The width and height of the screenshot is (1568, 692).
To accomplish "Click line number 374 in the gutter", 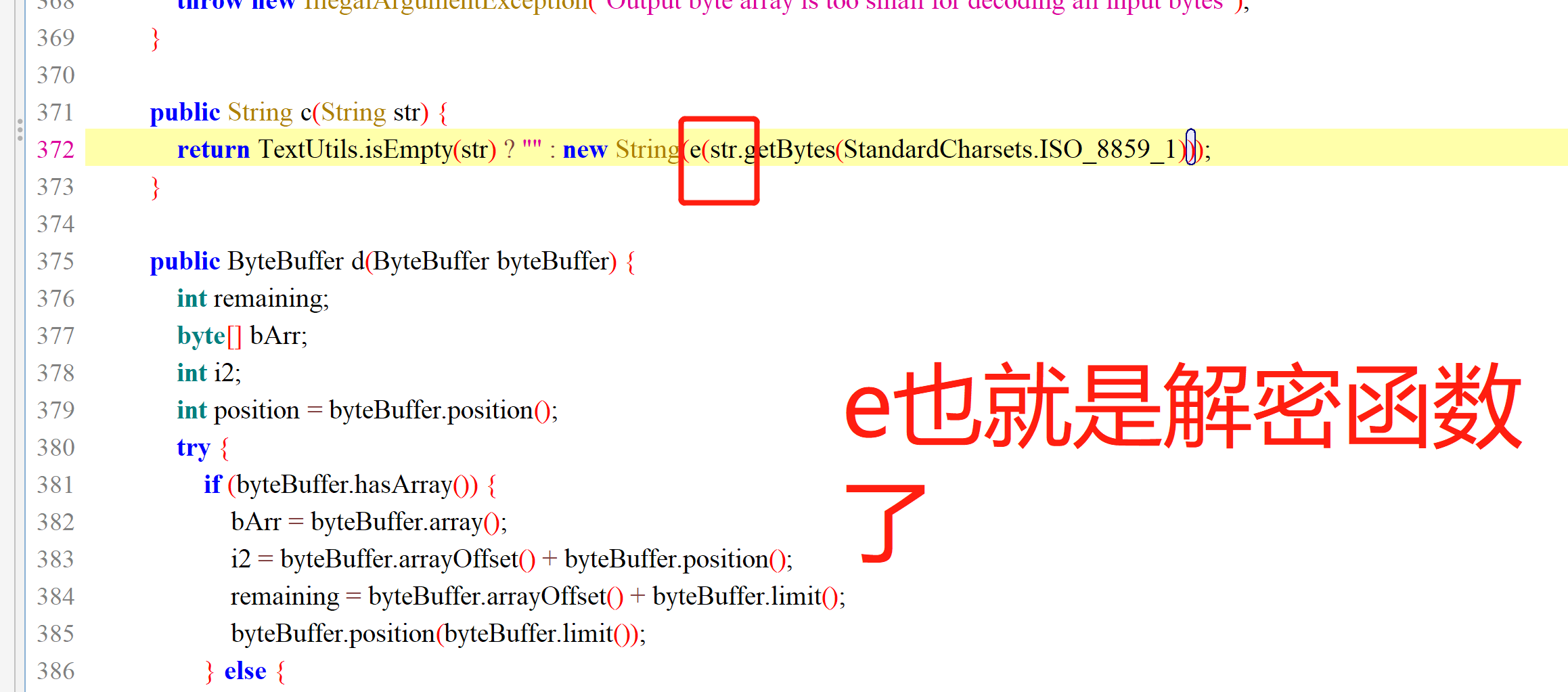I will coord(55,224).
